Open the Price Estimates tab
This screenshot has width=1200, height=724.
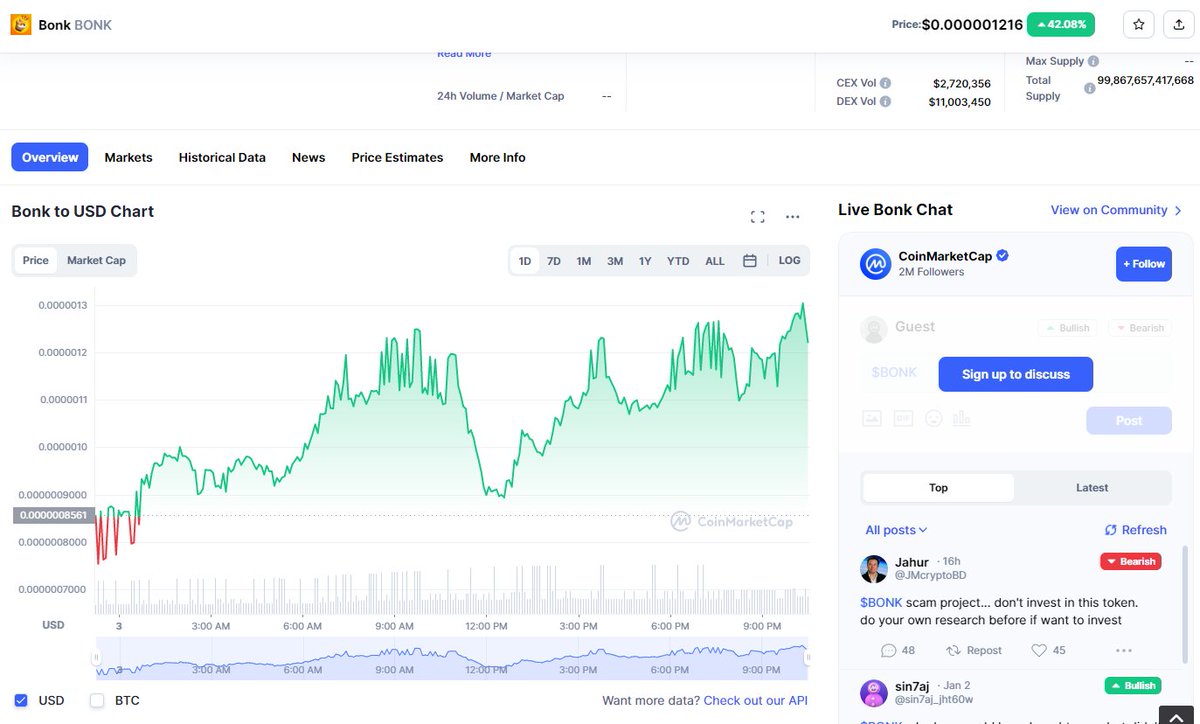point(397,158)
